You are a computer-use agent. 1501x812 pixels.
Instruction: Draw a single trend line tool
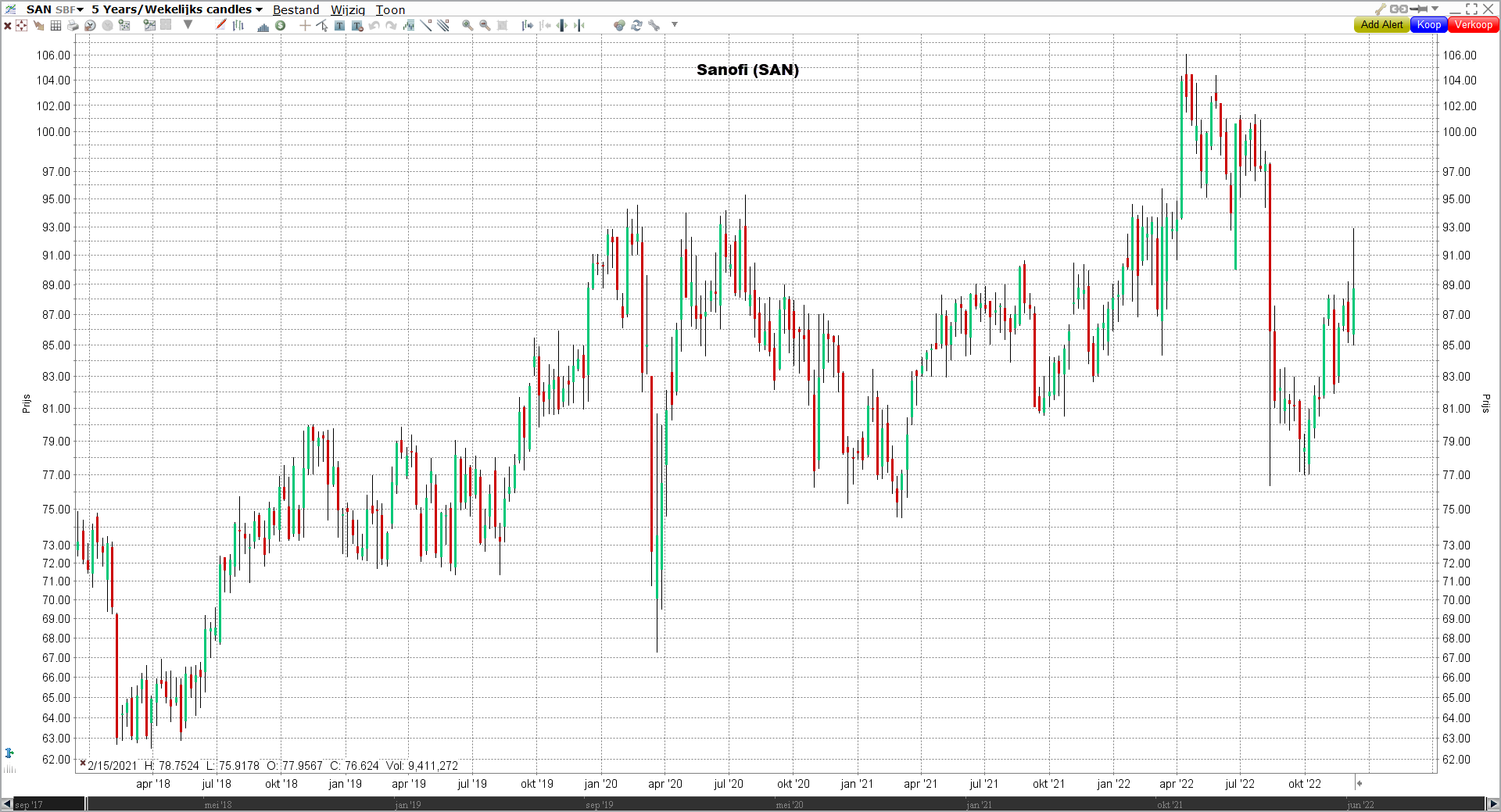tap(426, 26)
